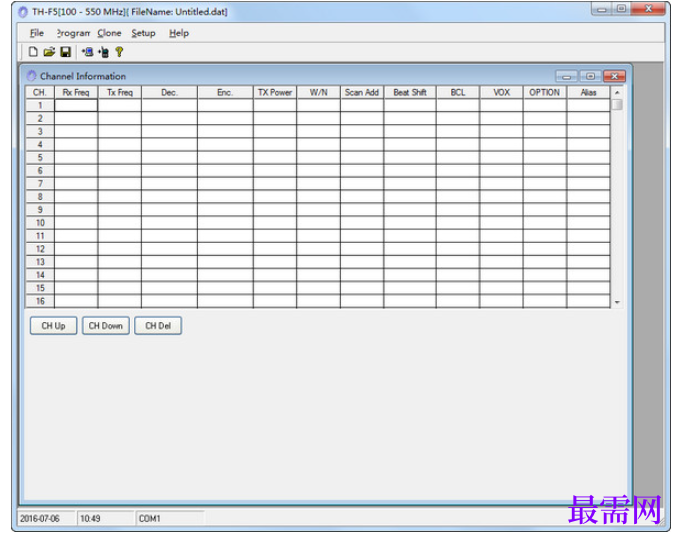Click the Enc. column header
This screenshot has width=680, height=541.
(x=225, y=92)
